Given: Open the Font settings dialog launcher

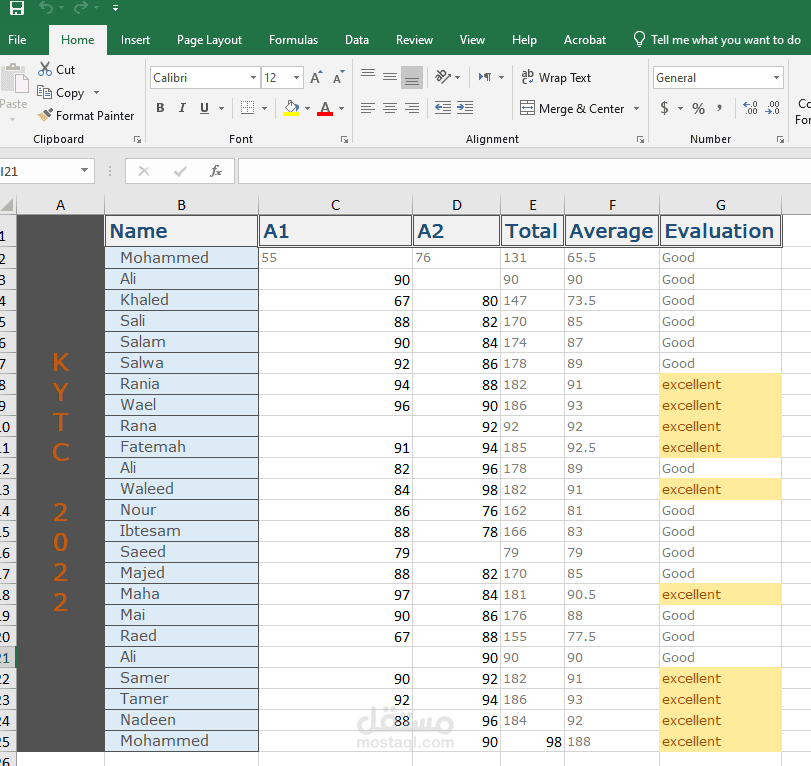Looking at the screenshot, I should coord(344,139).
